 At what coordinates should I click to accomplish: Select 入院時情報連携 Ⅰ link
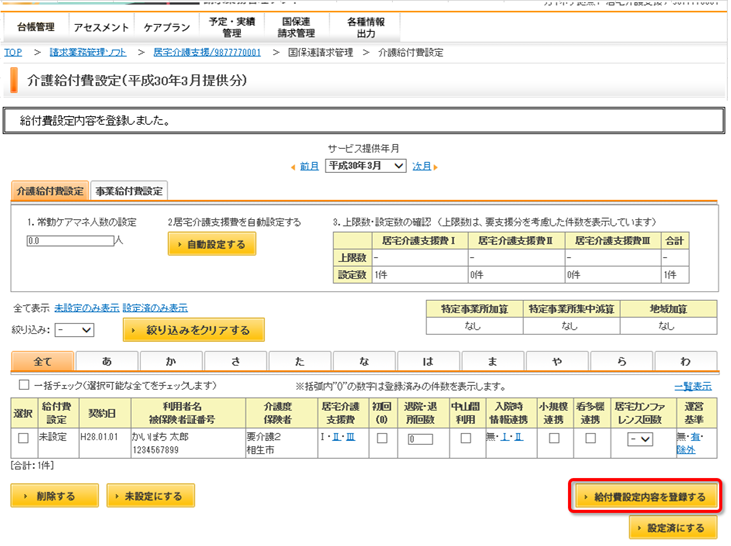click(505, 437)
